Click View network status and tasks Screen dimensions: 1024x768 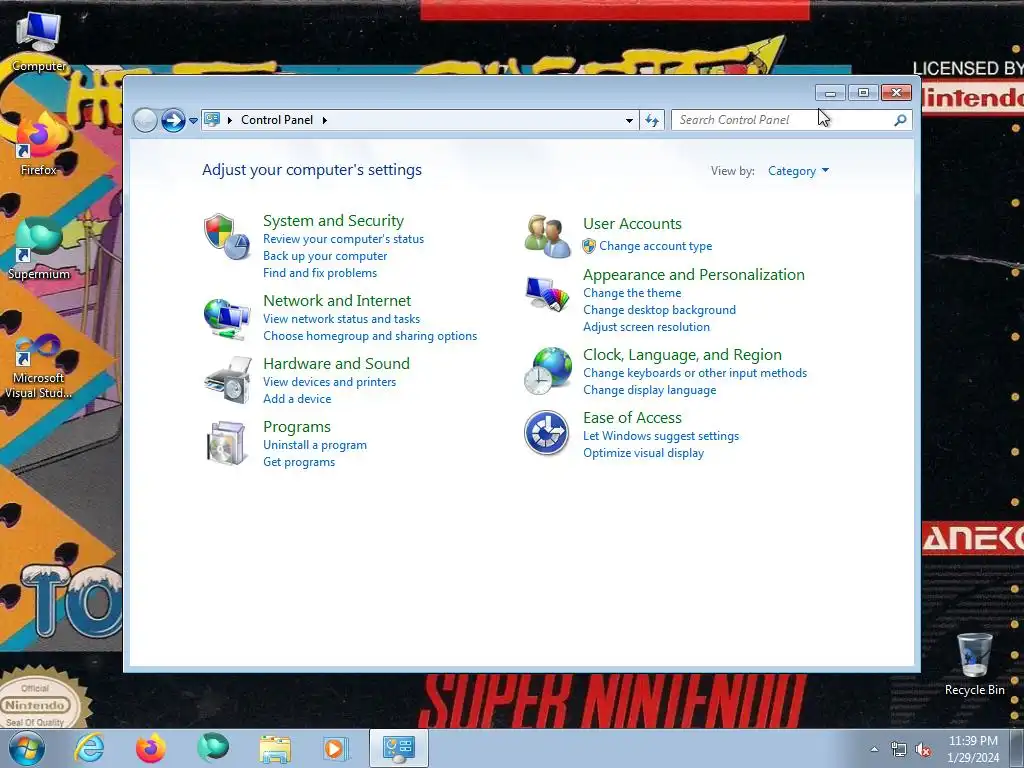(x=341, y=319)
